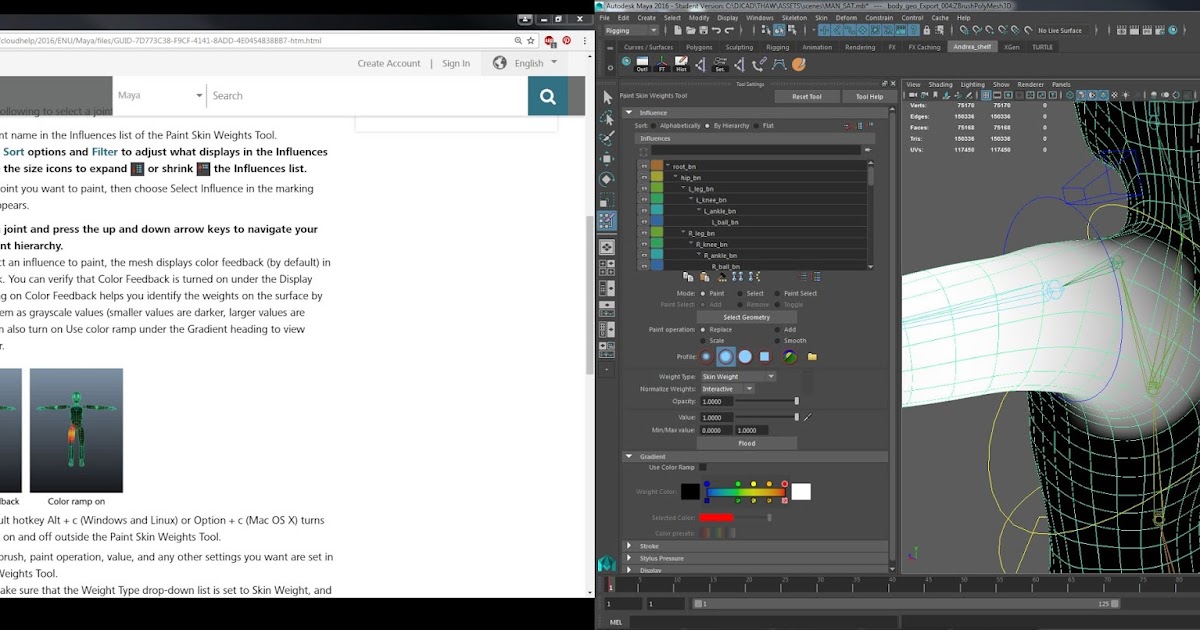Open the Rigging menu set dropdown
This screenshot has height=630, width=1200.
630,31
